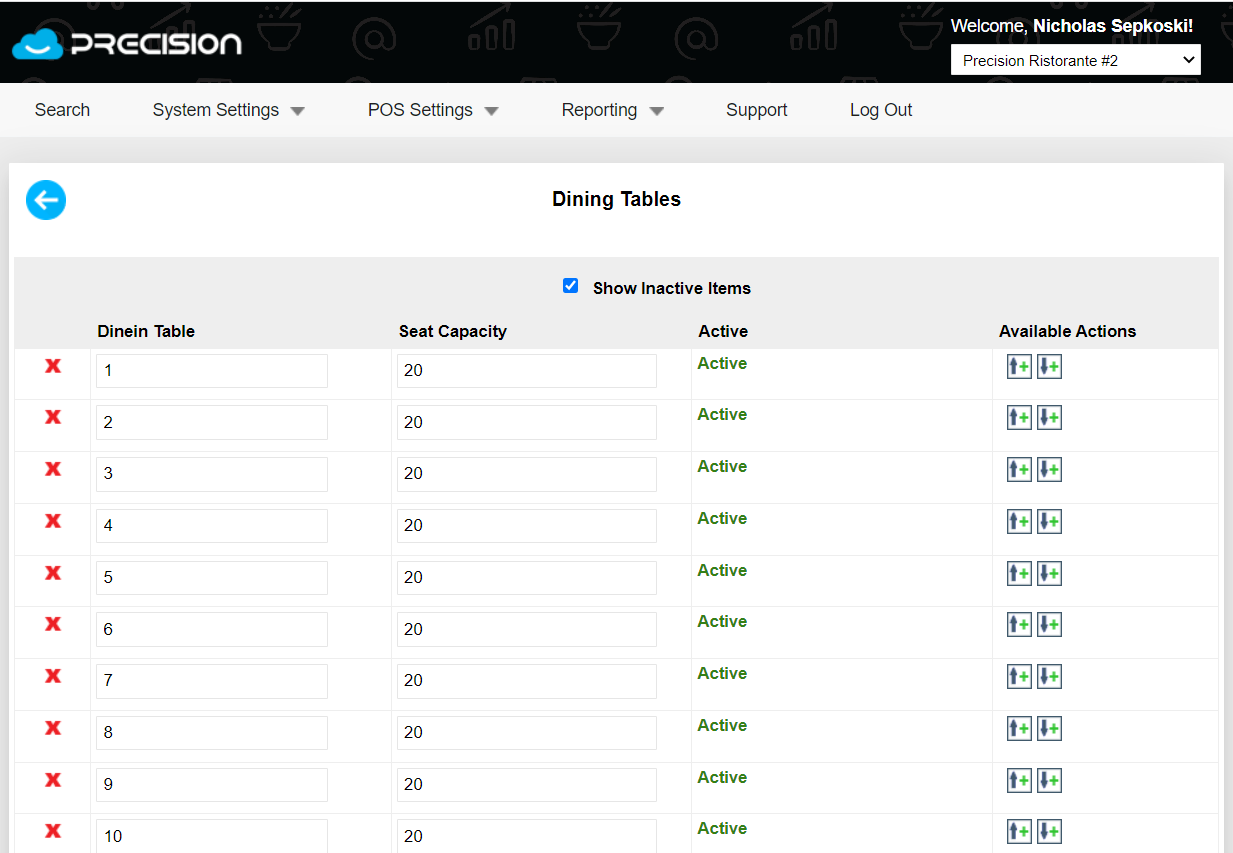Click the Active status for table 6
Image resolution: width=1233 pixels, height=853 pixels.
click(722, 622)
